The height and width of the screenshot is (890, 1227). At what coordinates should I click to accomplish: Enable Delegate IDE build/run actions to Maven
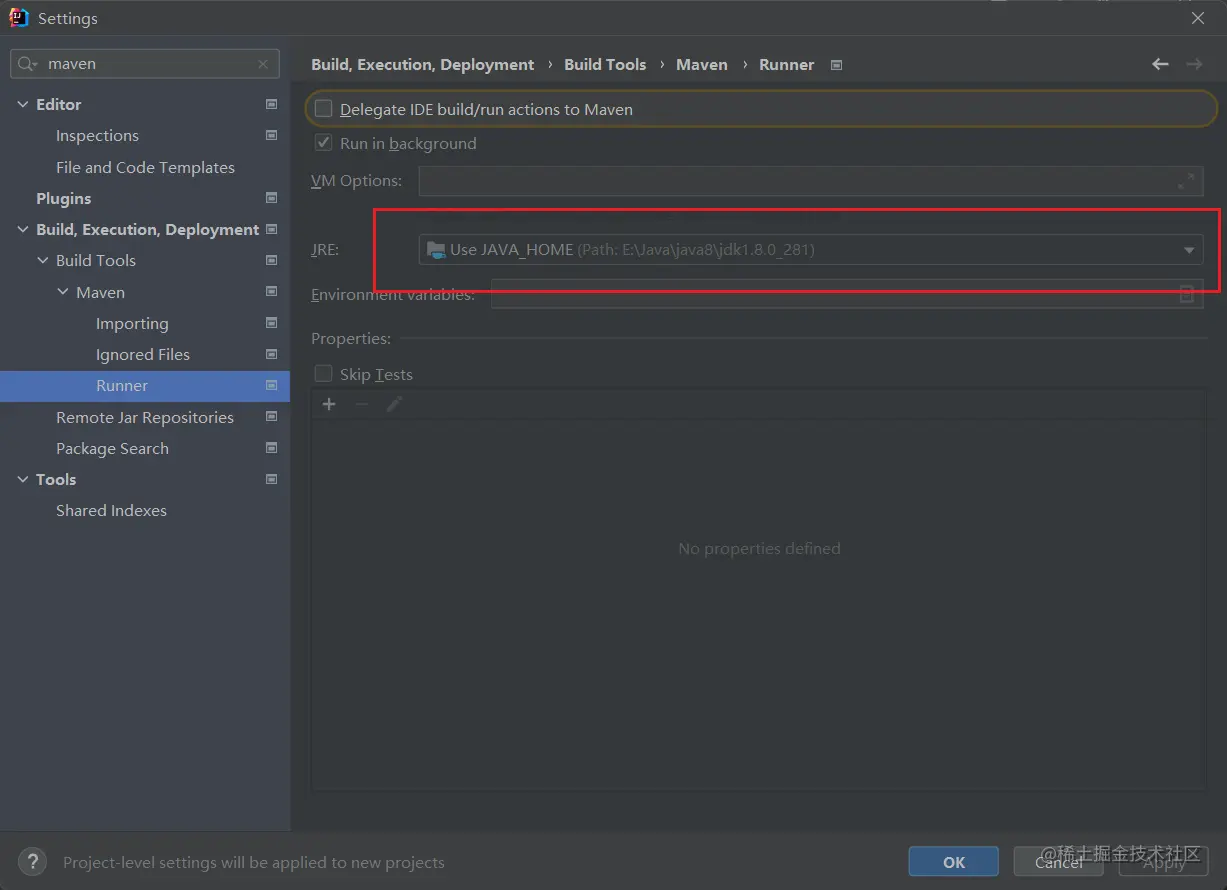[323, 109]
